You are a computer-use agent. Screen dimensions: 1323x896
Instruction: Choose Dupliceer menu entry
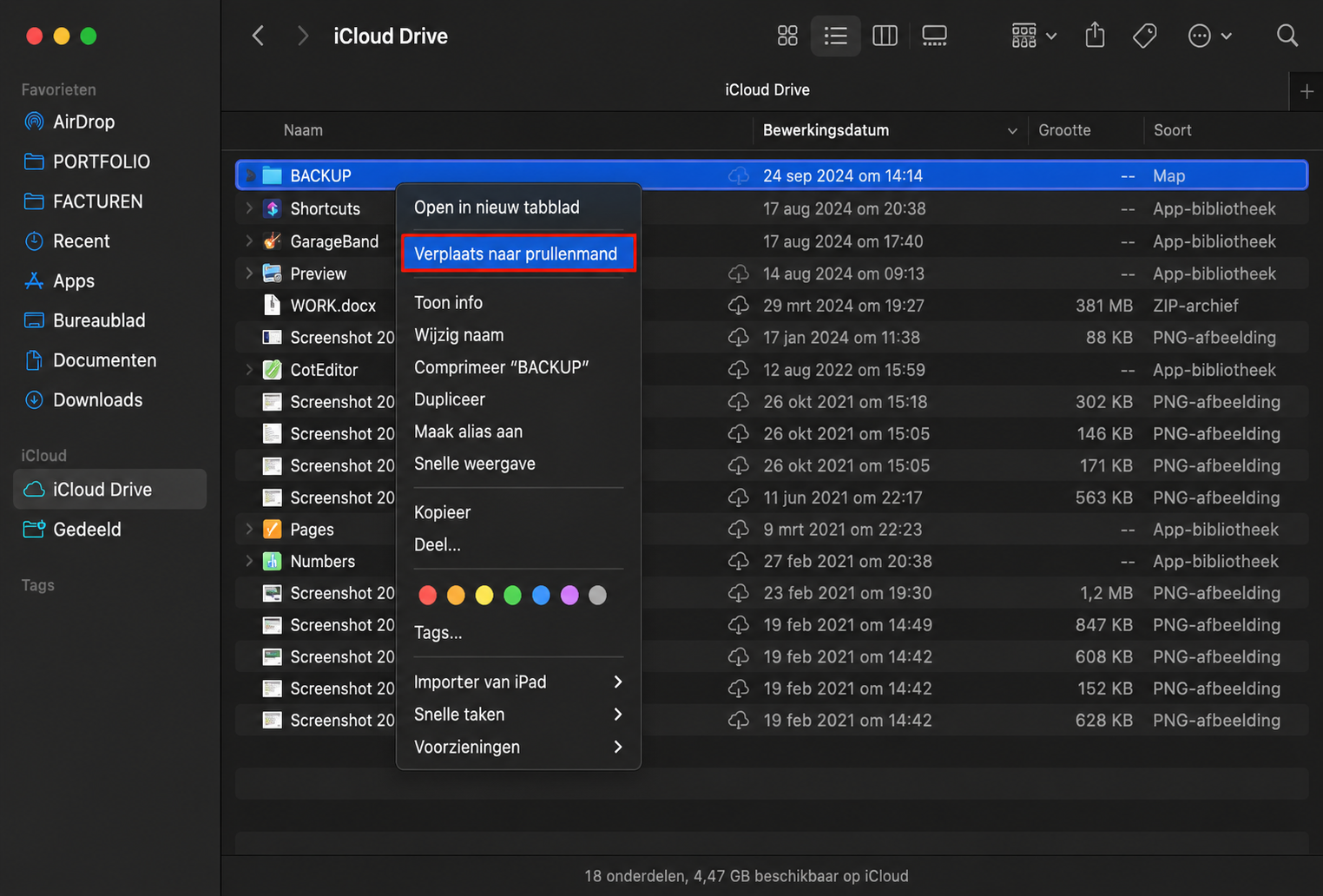(x=518, y=399)
